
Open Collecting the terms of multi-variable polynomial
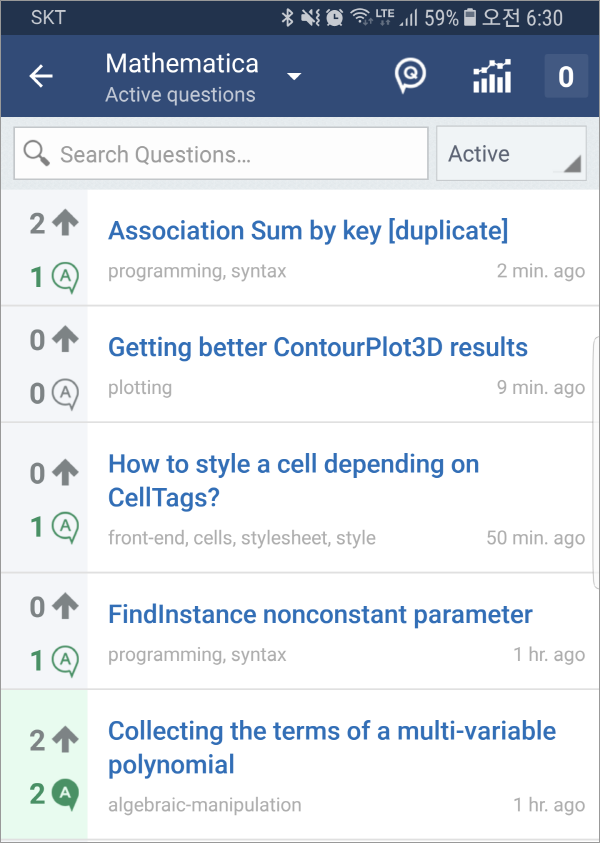point(332,747)
